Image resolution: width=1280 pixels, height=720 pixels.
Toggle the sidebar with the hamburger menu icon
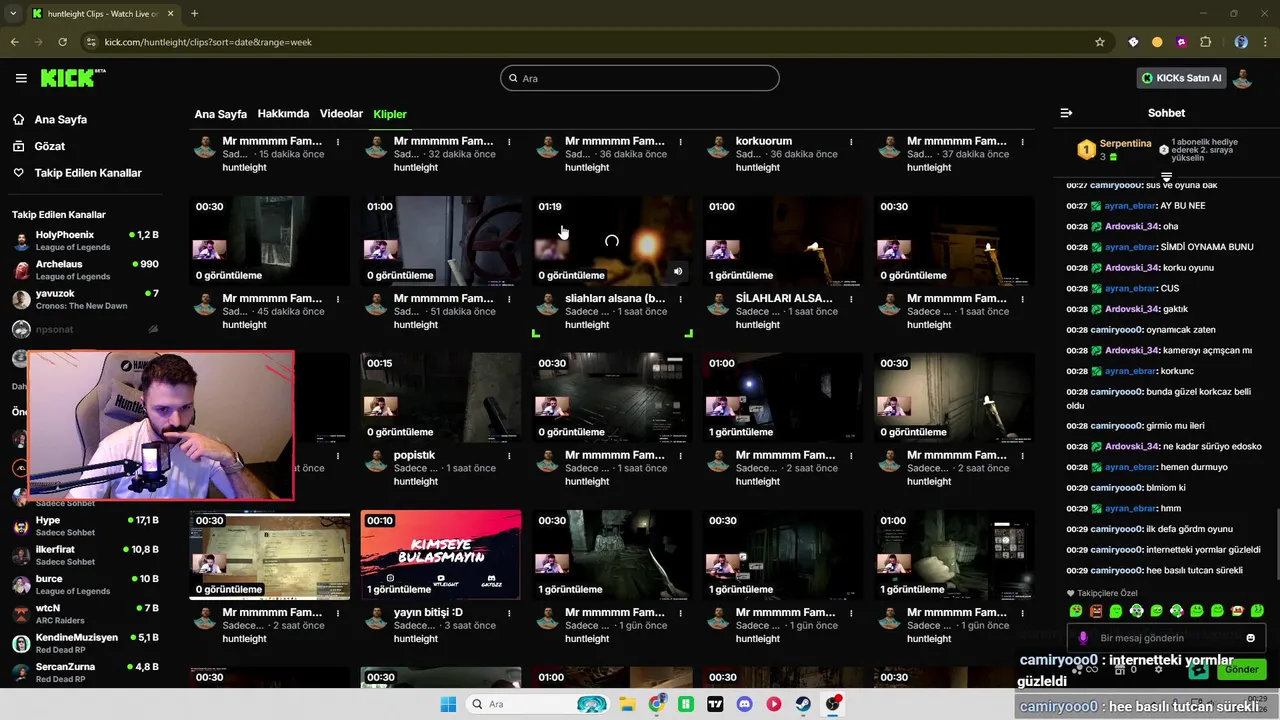click(x=21, y=78)
